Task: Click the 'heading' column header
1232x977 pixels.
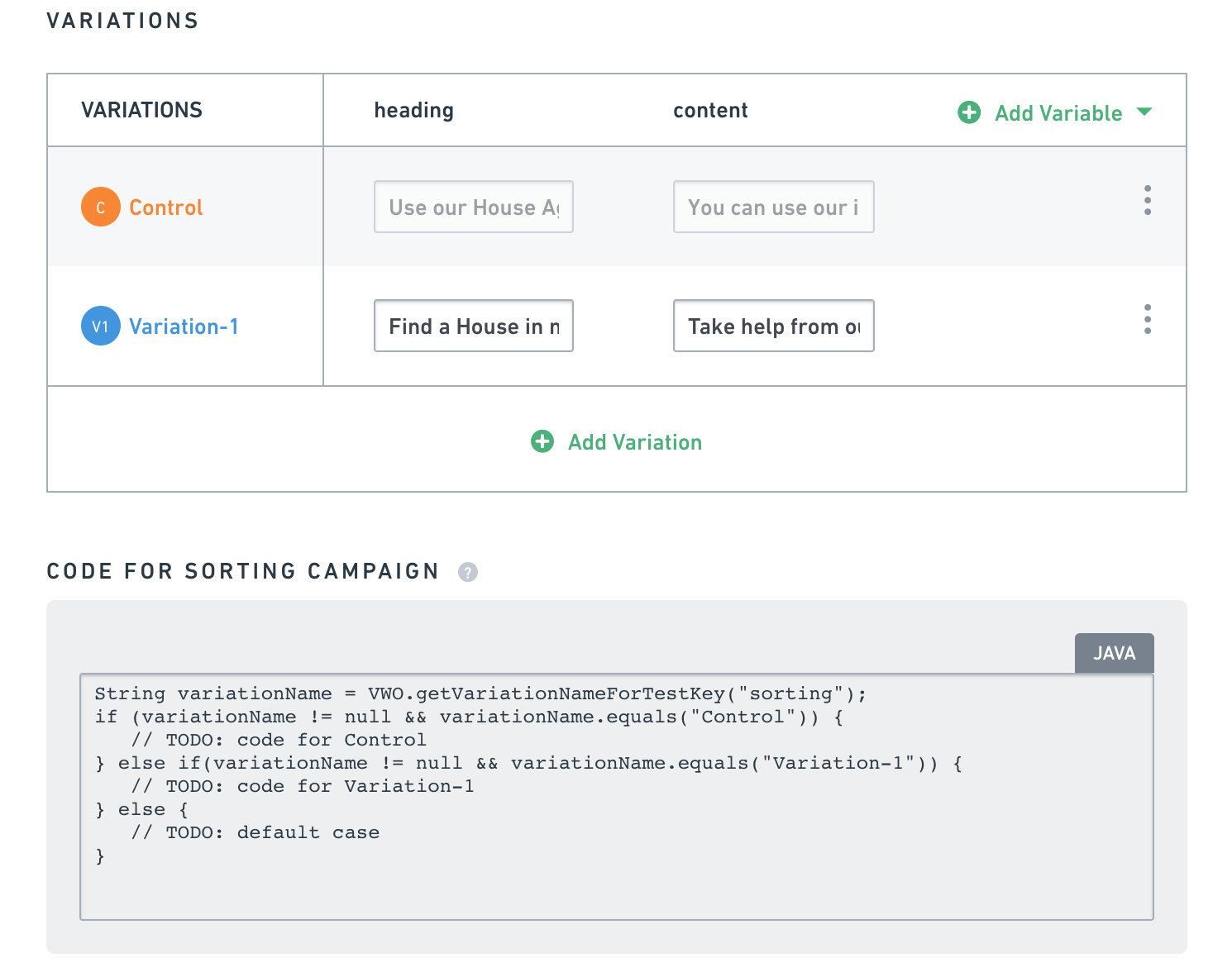Action: pos(413,111)
